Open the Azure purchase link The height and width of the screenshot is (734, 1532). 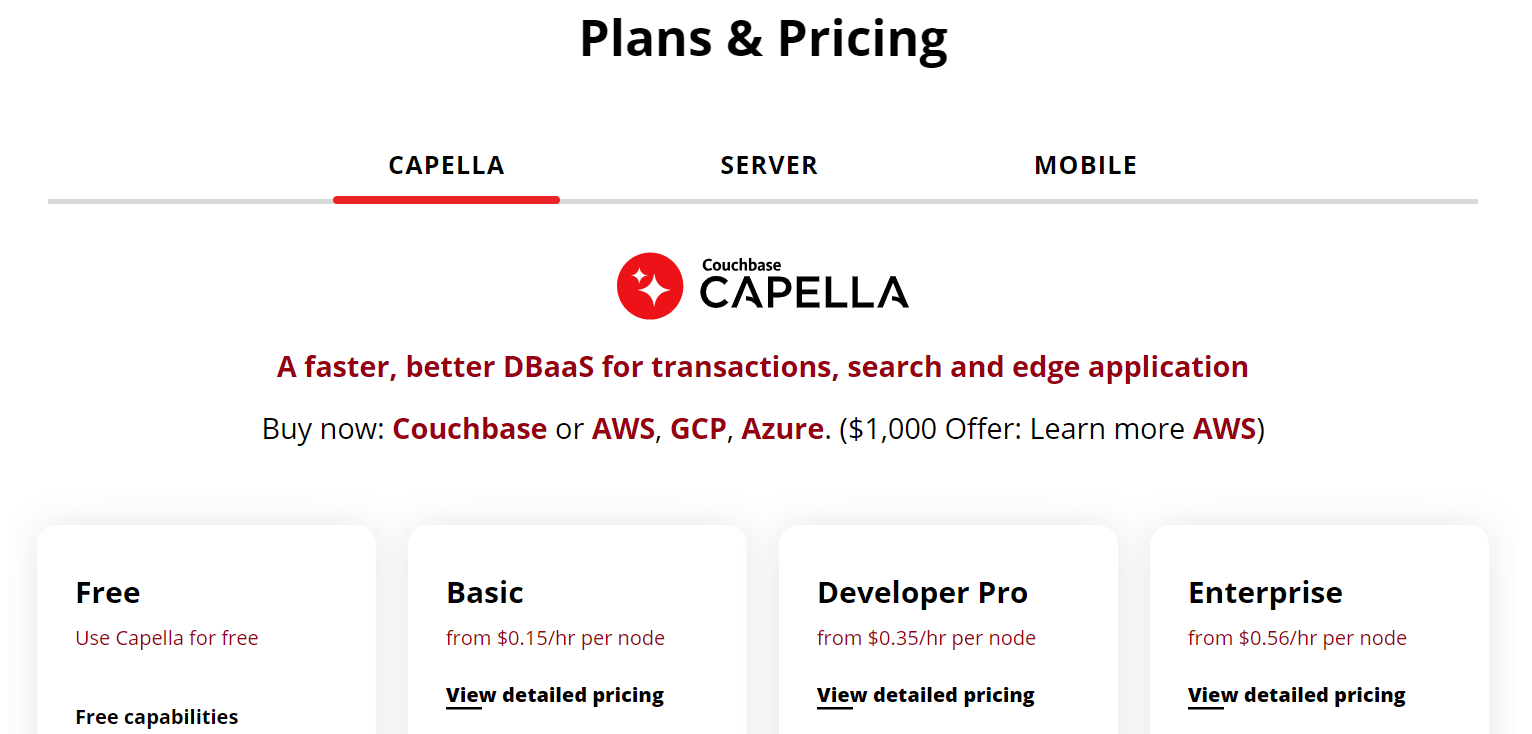(782, 428)
